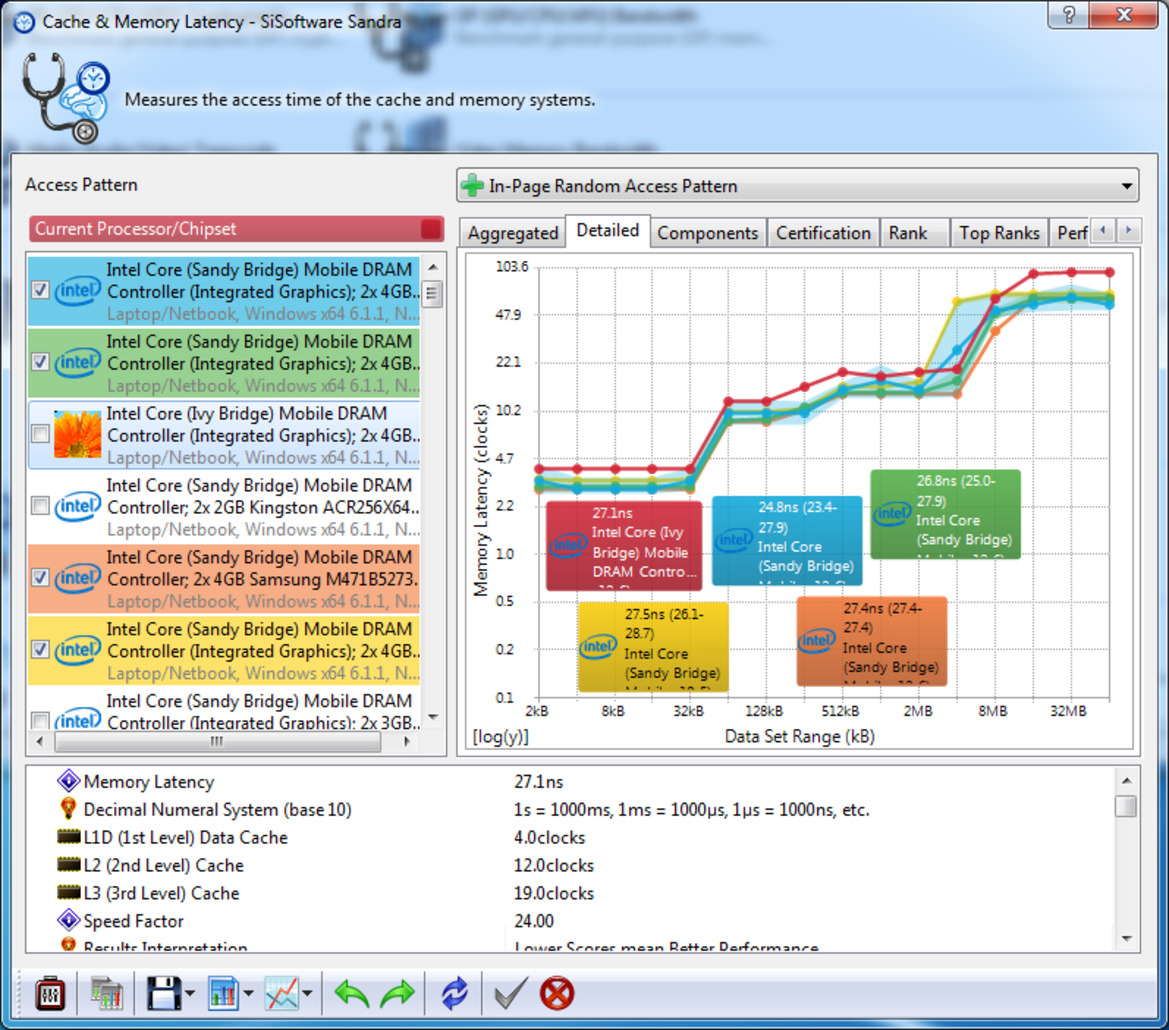The height and width of the screenshot is (1030, 1169).
Task: Check the partially visible 2x 3GB entry checkbox
Action: click(40, 721)
